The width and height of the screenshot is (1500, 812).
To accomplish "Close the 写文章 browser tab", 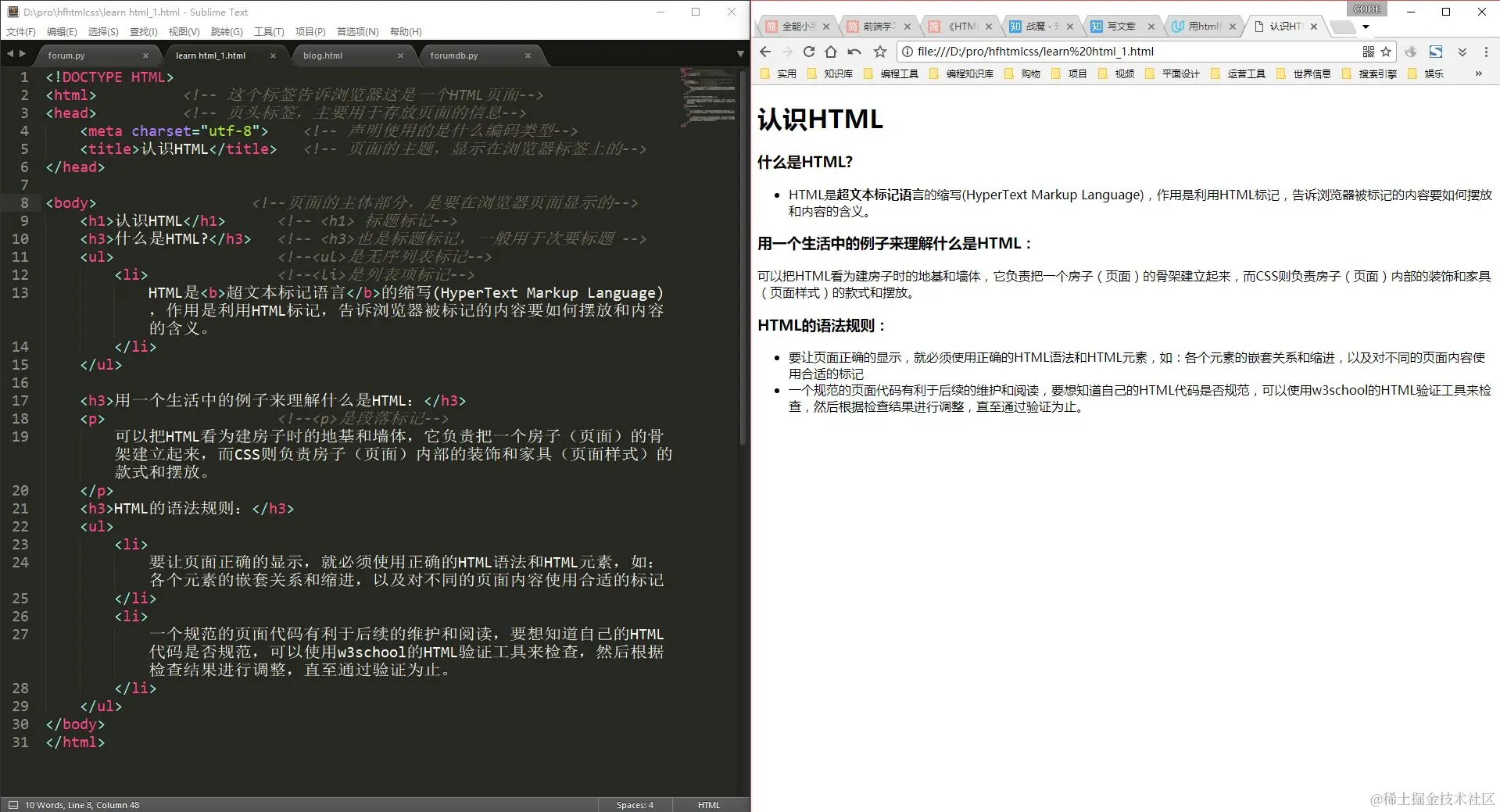I will [1151, 27].
